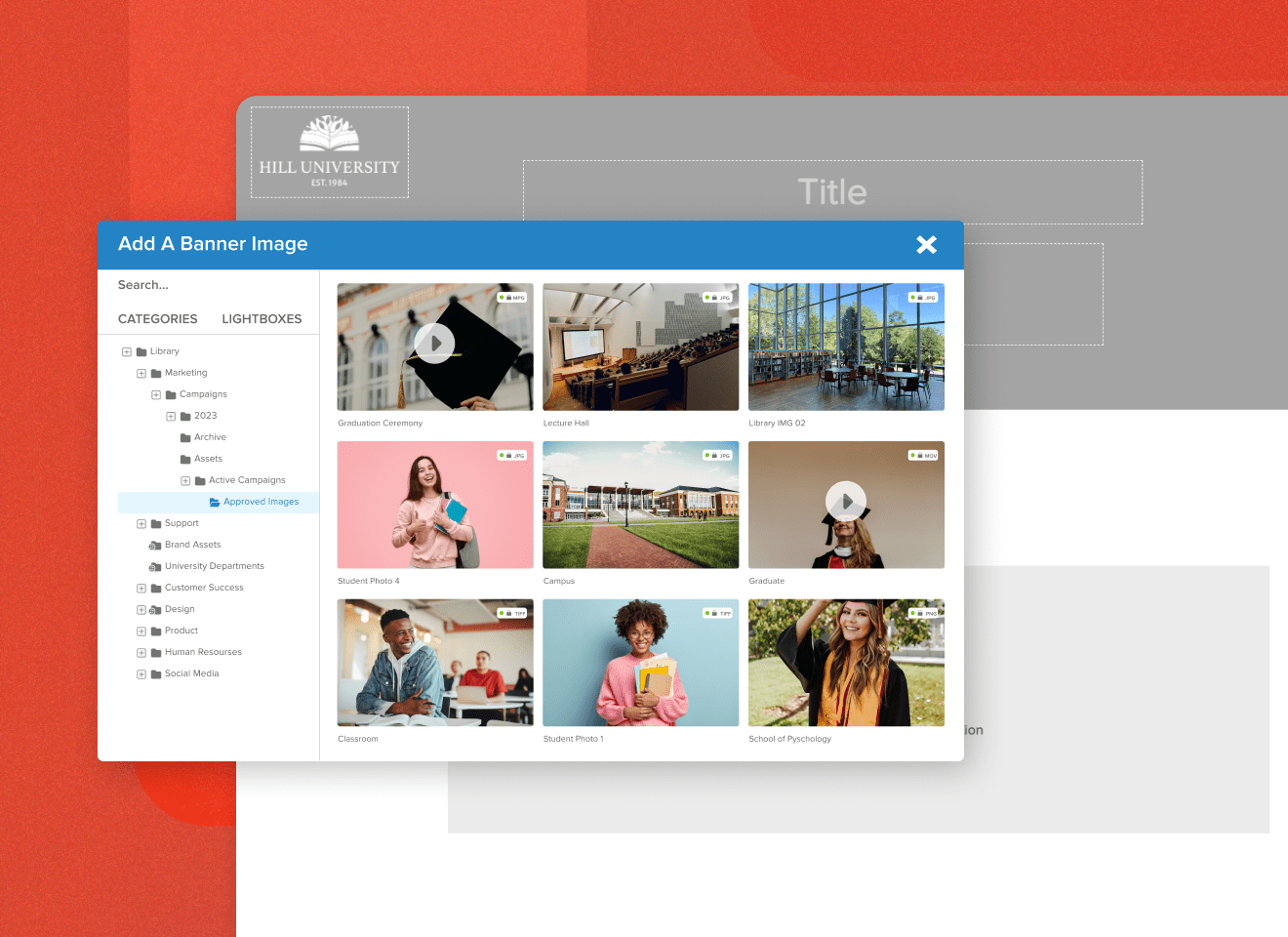Screen dimensions: 1288x937
Task: Click the Graduation Ceremony caption
Action: click(381, 424)
